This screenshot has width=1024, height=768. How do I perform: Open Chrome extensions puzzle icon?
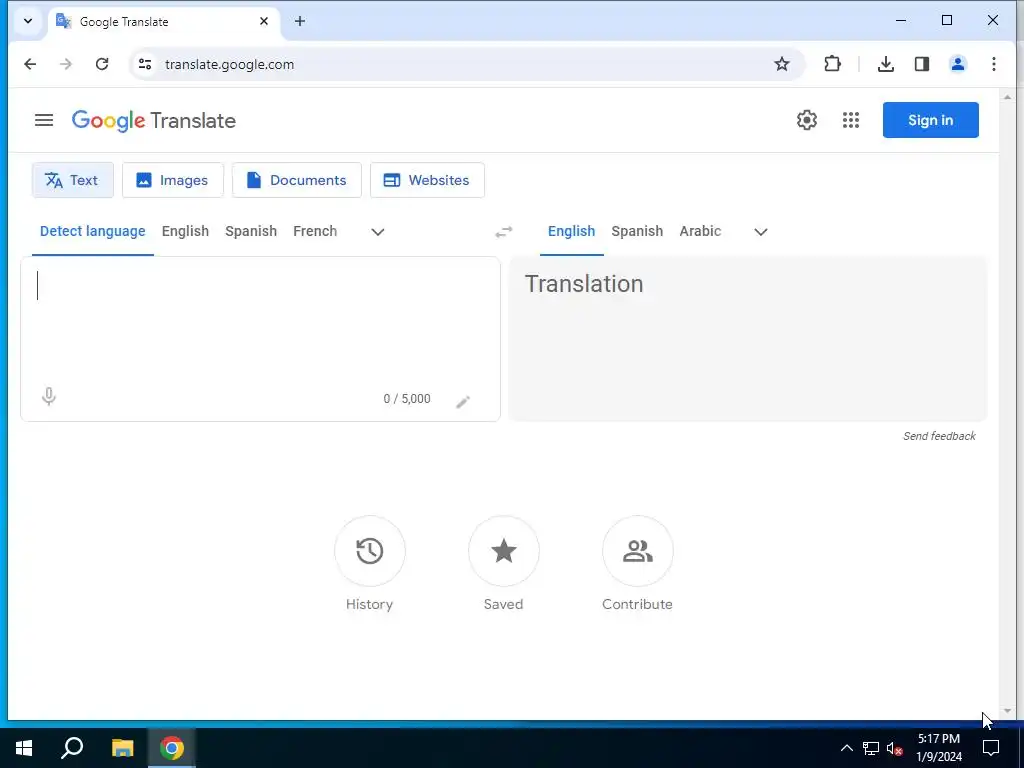[x=832, y=64]
